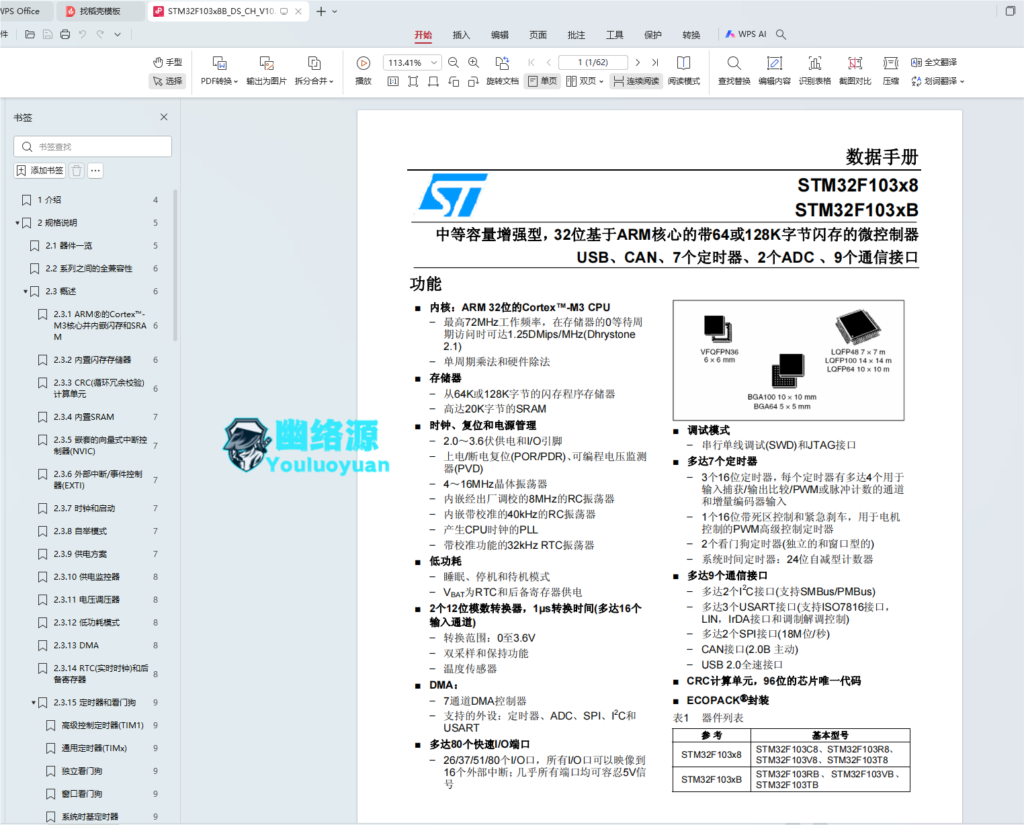Open the bookmark panel more options (…)
Image resolution: width=1024 pixels, height=825 pixels.
click(95, 170)
